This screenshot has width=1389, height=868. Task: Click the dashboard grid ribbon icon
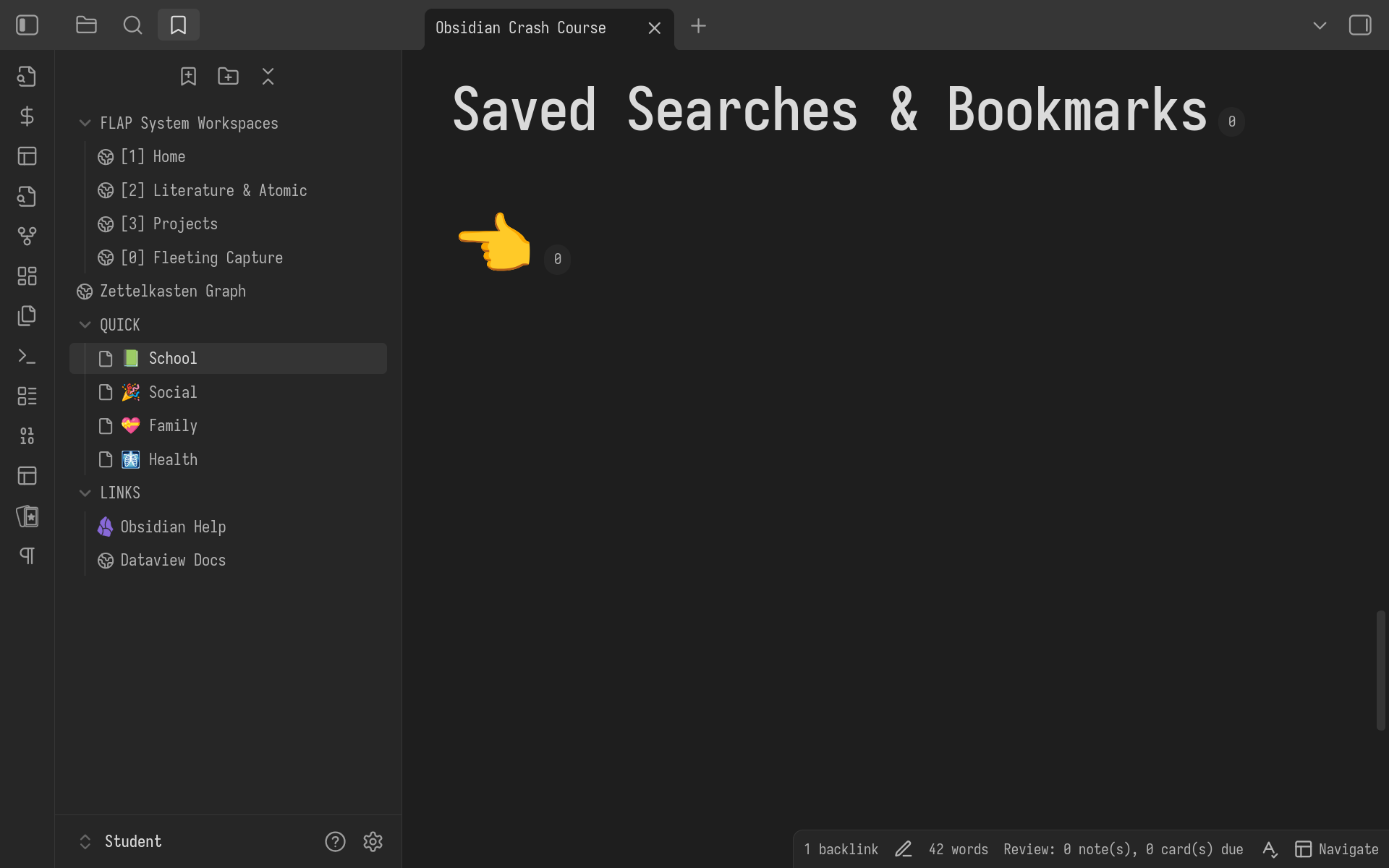click(27, 276)
